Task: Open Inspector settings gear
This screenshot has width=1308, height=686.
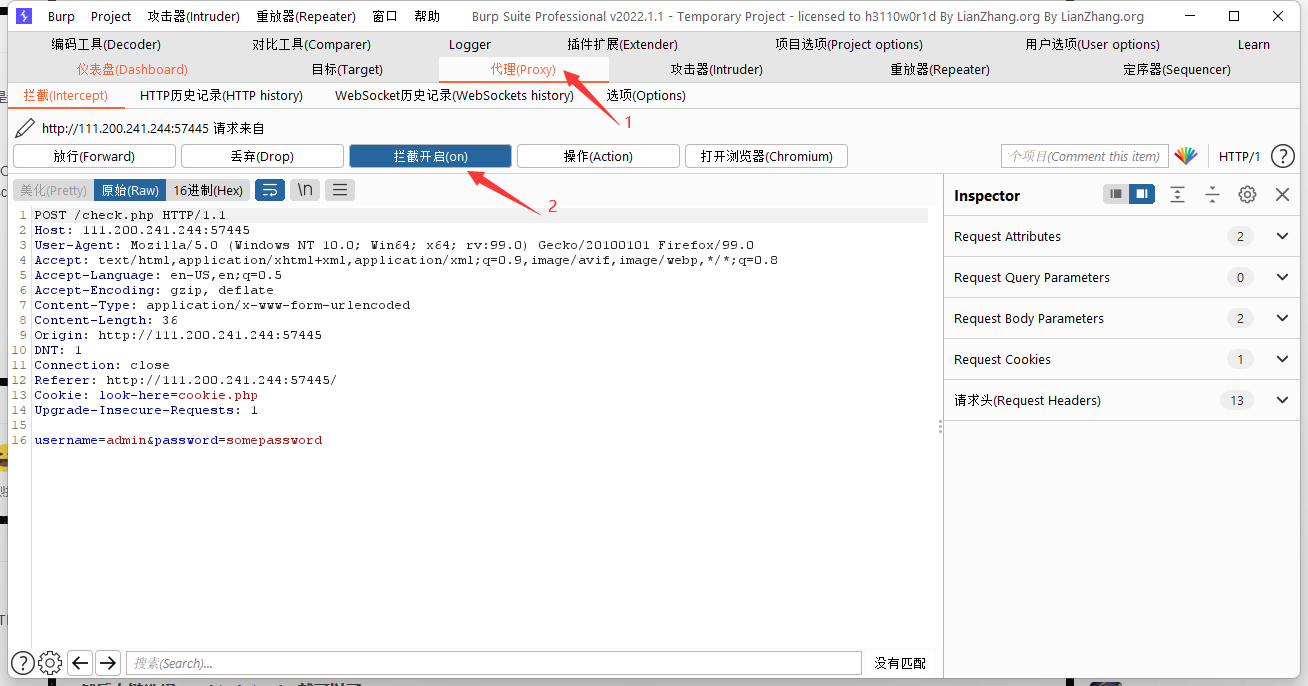Action: (x=1247, y=195)
